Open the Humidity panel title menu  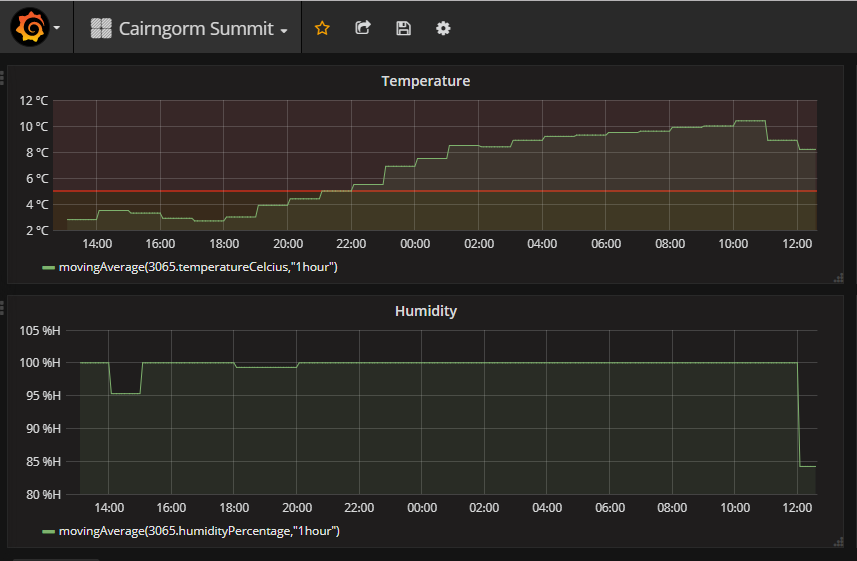point(425,311)
